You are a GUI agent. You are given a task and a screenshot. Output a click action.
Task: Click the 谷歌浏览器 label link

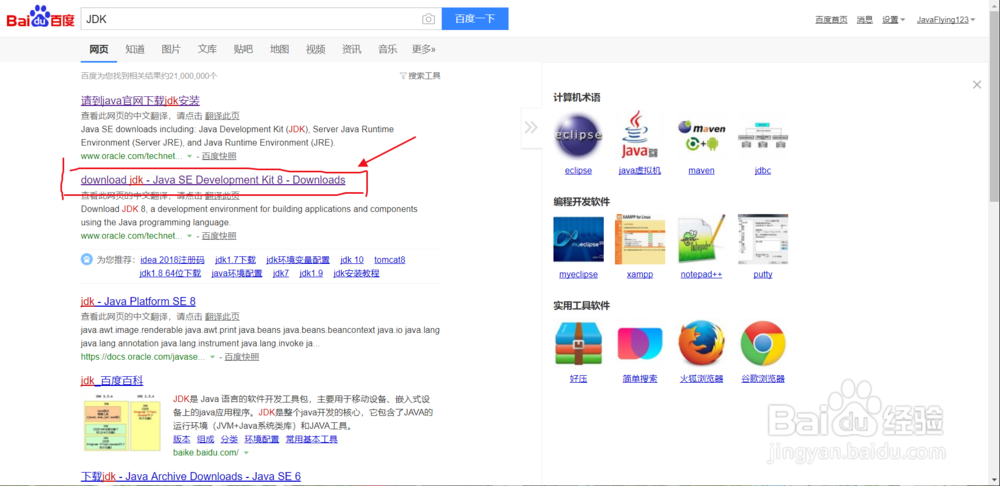(x=763, y=379)
